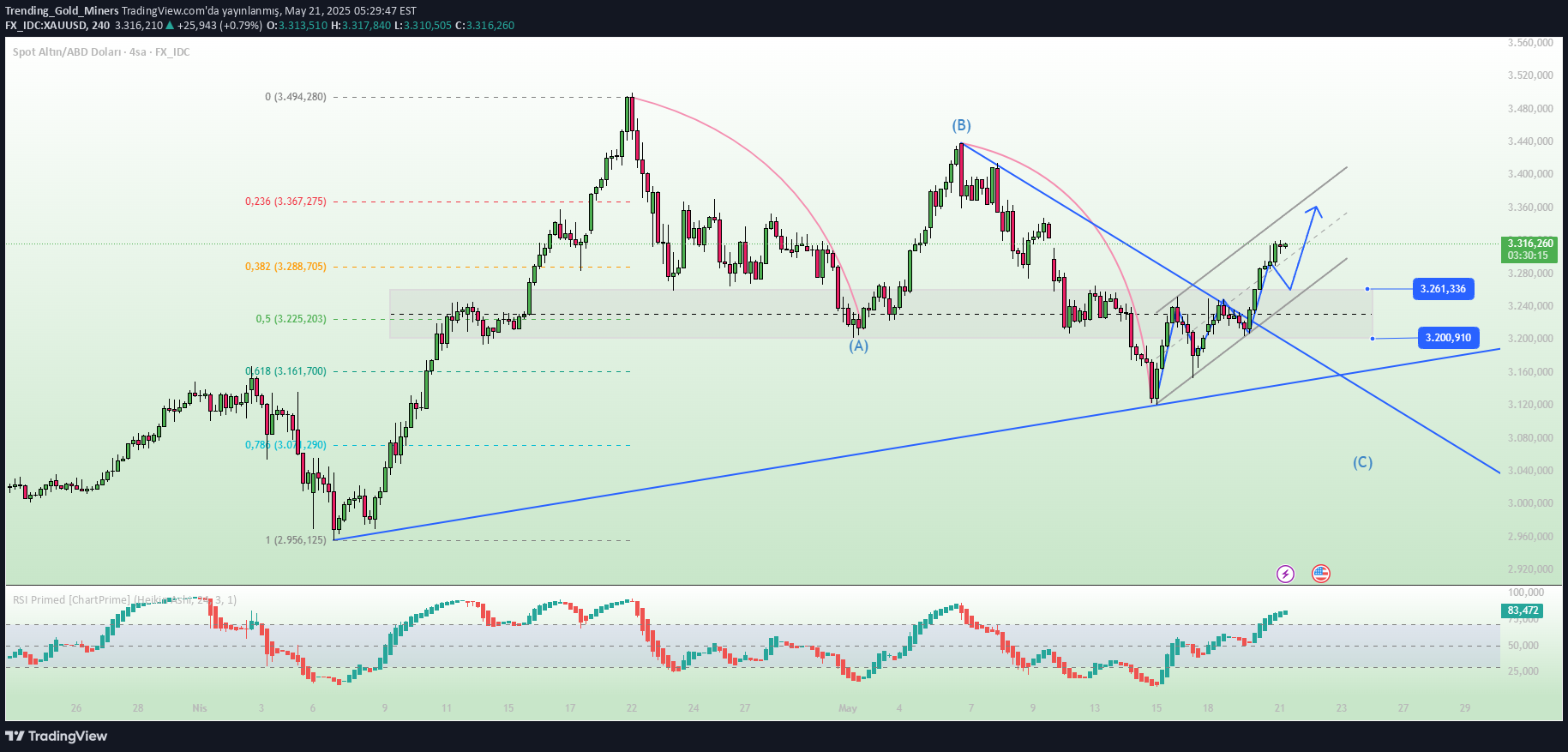The width and height of the screenshot is (1568, 752).
Task: Click the O:3.313,510 open value
Action: (x=297, y=25)
